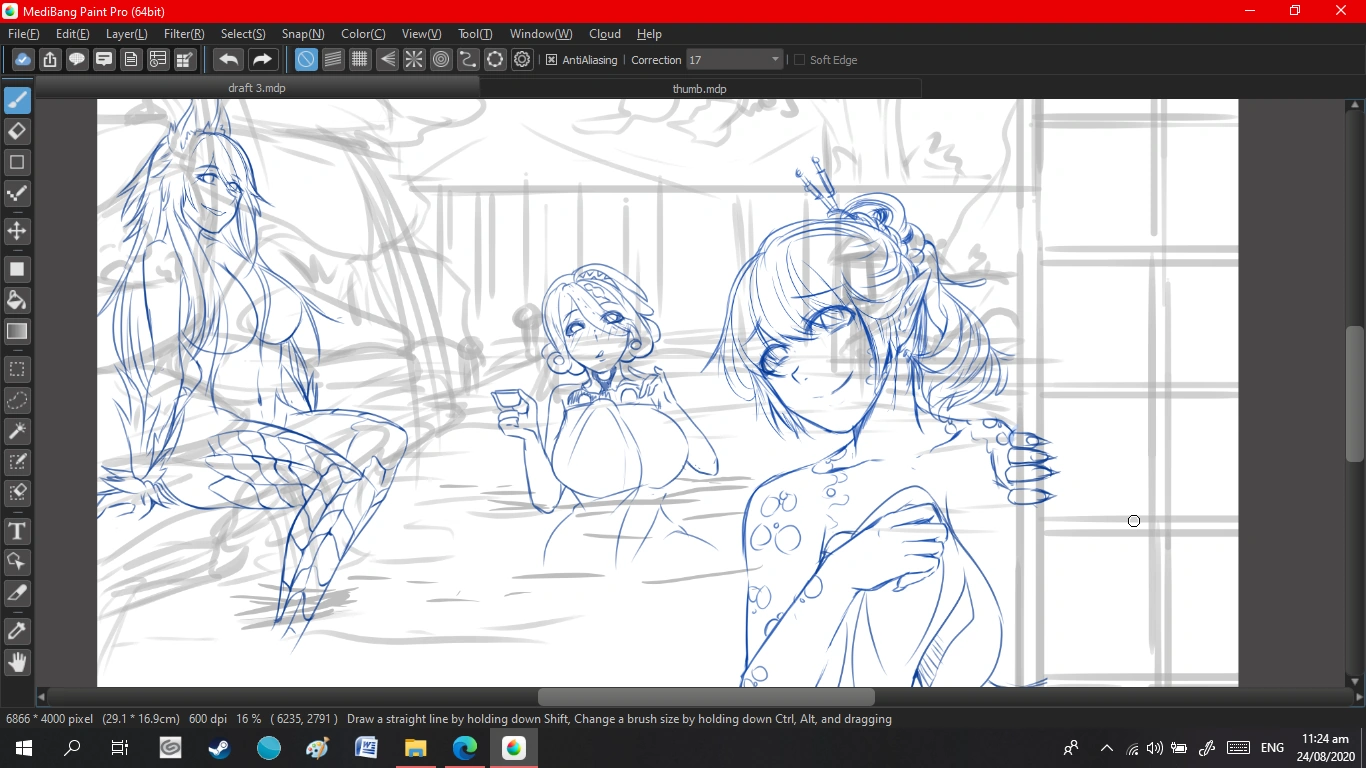Click the document page icon in the toolbar
Viewport: 1366px width, 768px height.
click(131, 60)
